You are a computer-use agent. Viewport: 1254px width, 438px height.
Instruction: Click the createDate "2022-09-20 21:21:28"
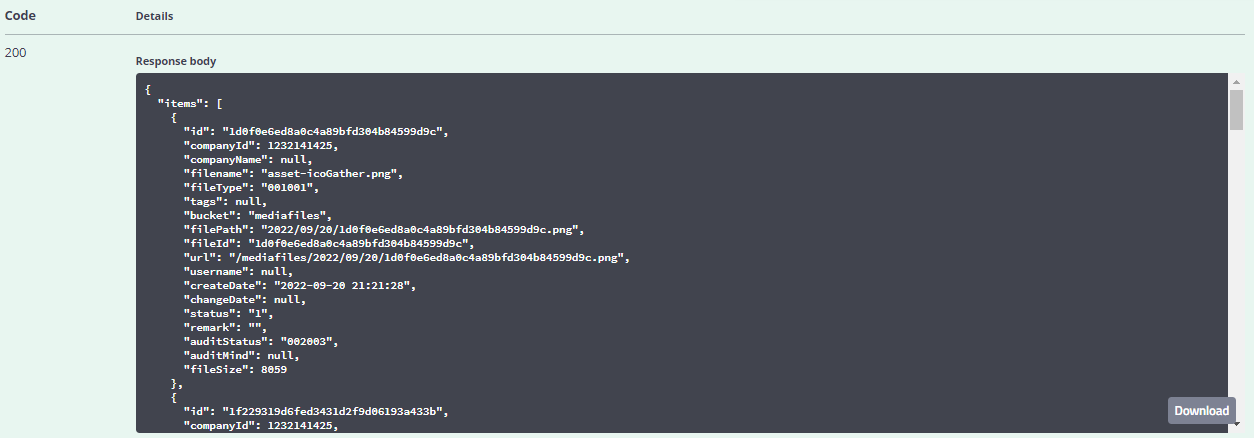[x=344, y=285]
